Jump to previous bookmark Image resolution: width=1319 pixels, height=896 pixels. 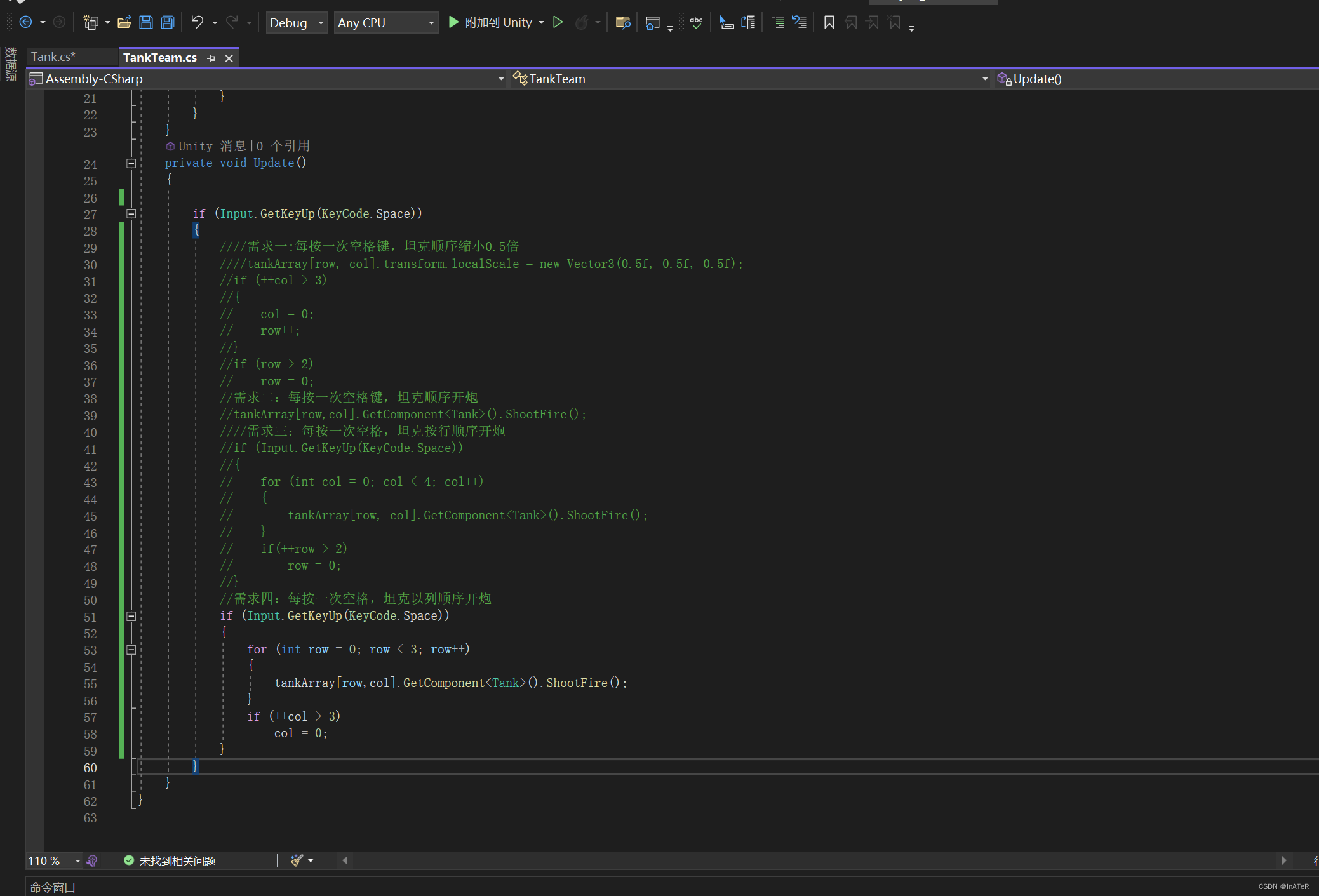pyautogui.click(x=850, y=22)
